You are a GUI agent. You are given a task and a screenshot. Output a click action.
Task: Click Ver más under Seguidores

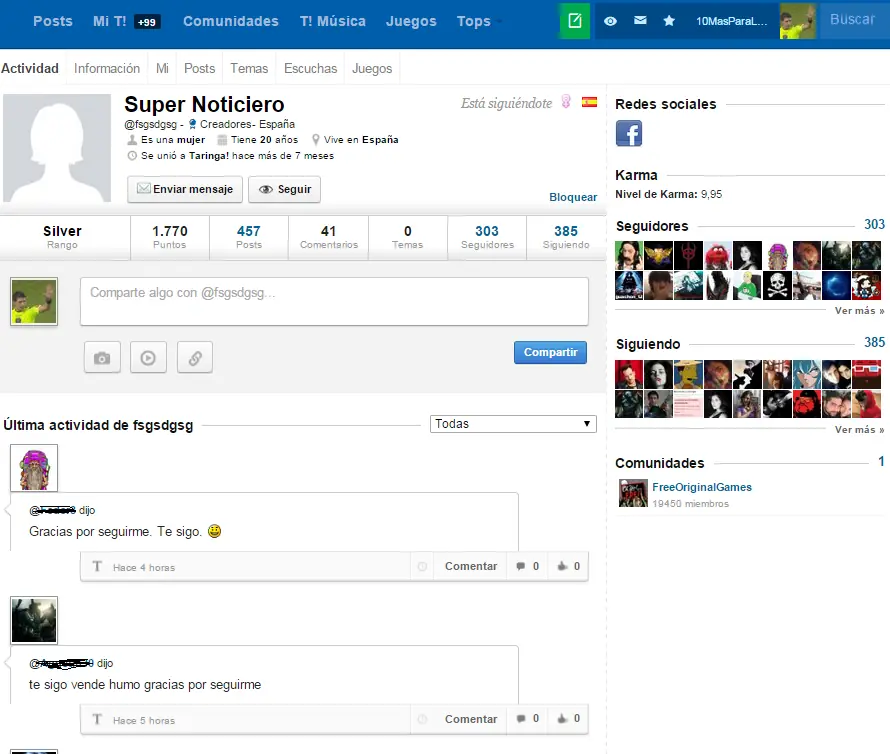coord(859,311)
